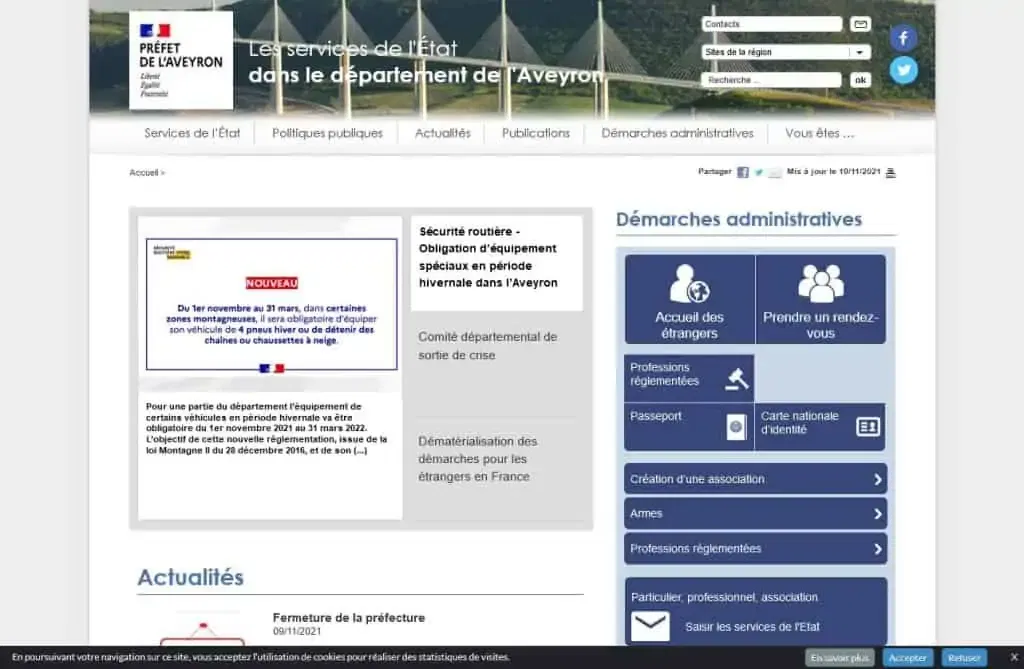This screenshot has height=669, width=1024.
Task: Click the print icon next to update date
Action: click(891, 172)
